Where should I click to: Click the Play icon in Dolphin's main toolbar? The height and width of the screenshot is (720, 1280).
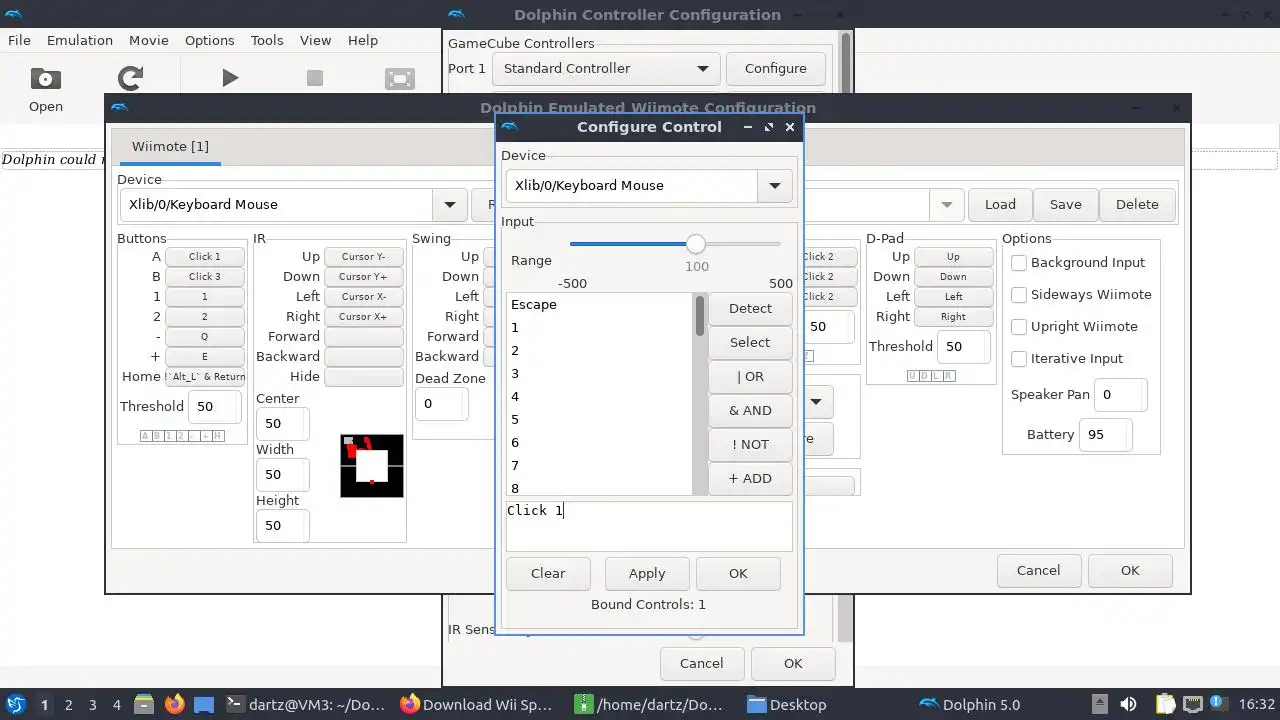pyautogui.click(x=230, y=78)
